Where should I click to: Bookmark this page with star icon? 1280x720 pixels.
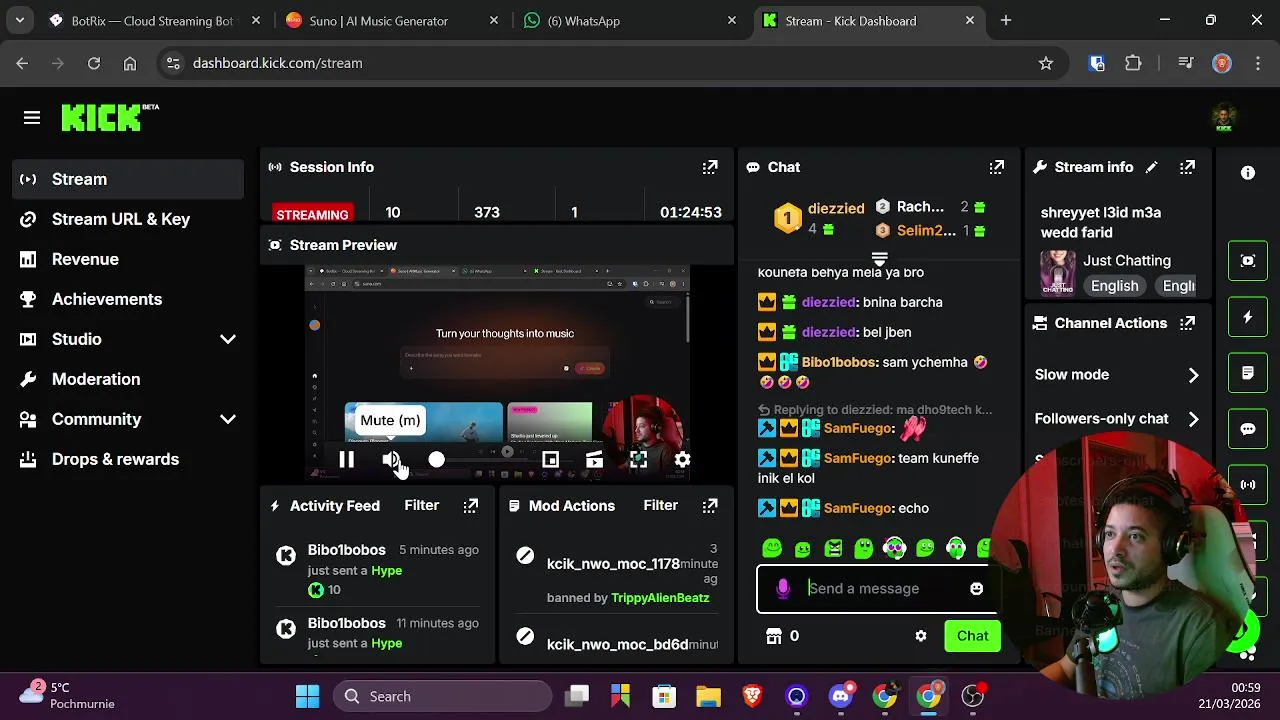pyautogui.click(x=1046, y=63)
